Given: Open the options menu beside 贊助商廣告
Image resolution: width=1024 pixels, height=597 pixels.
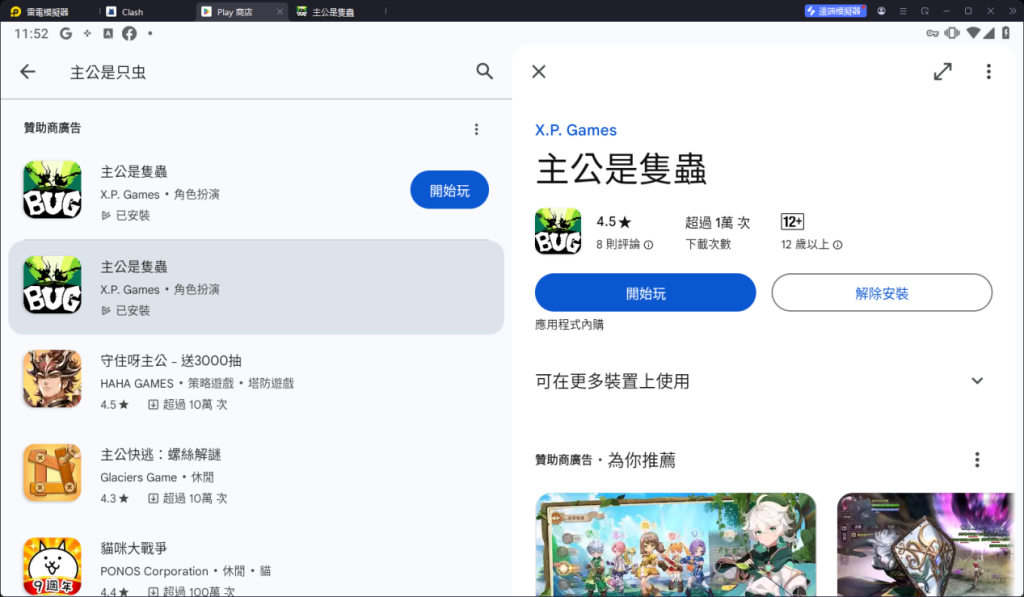Looking at the screenshot, I should [x=476, y=129].
